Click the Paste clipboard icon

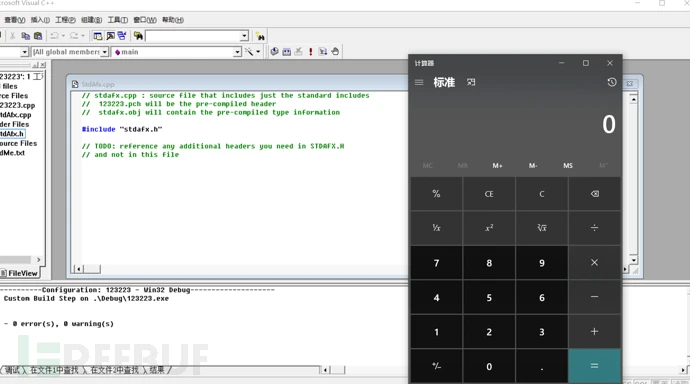tap(38, 36)
